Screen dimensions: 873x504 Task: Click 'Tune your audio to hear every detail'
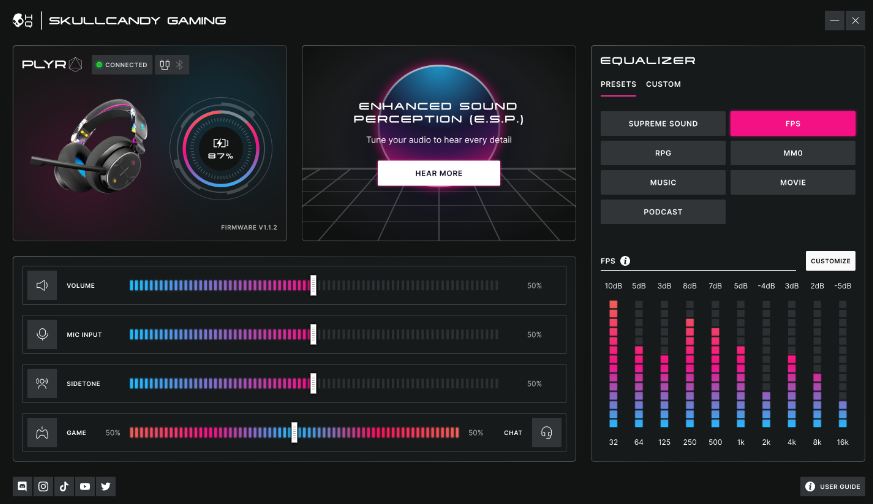(439, 140)
